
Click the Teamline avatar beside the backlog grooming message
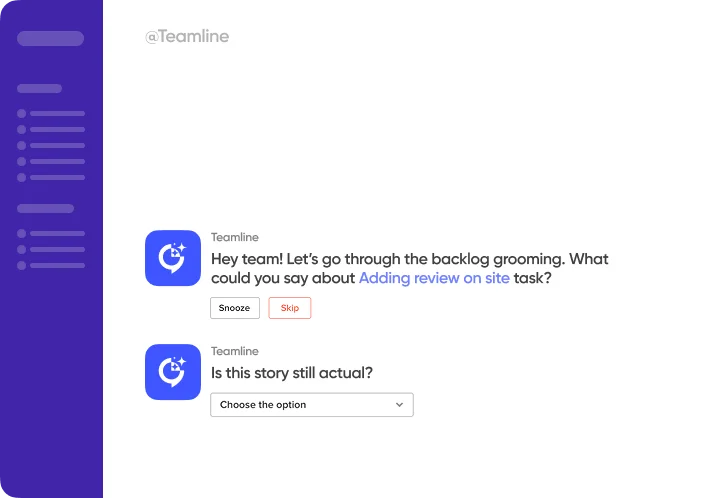click(x=173, y=258)
